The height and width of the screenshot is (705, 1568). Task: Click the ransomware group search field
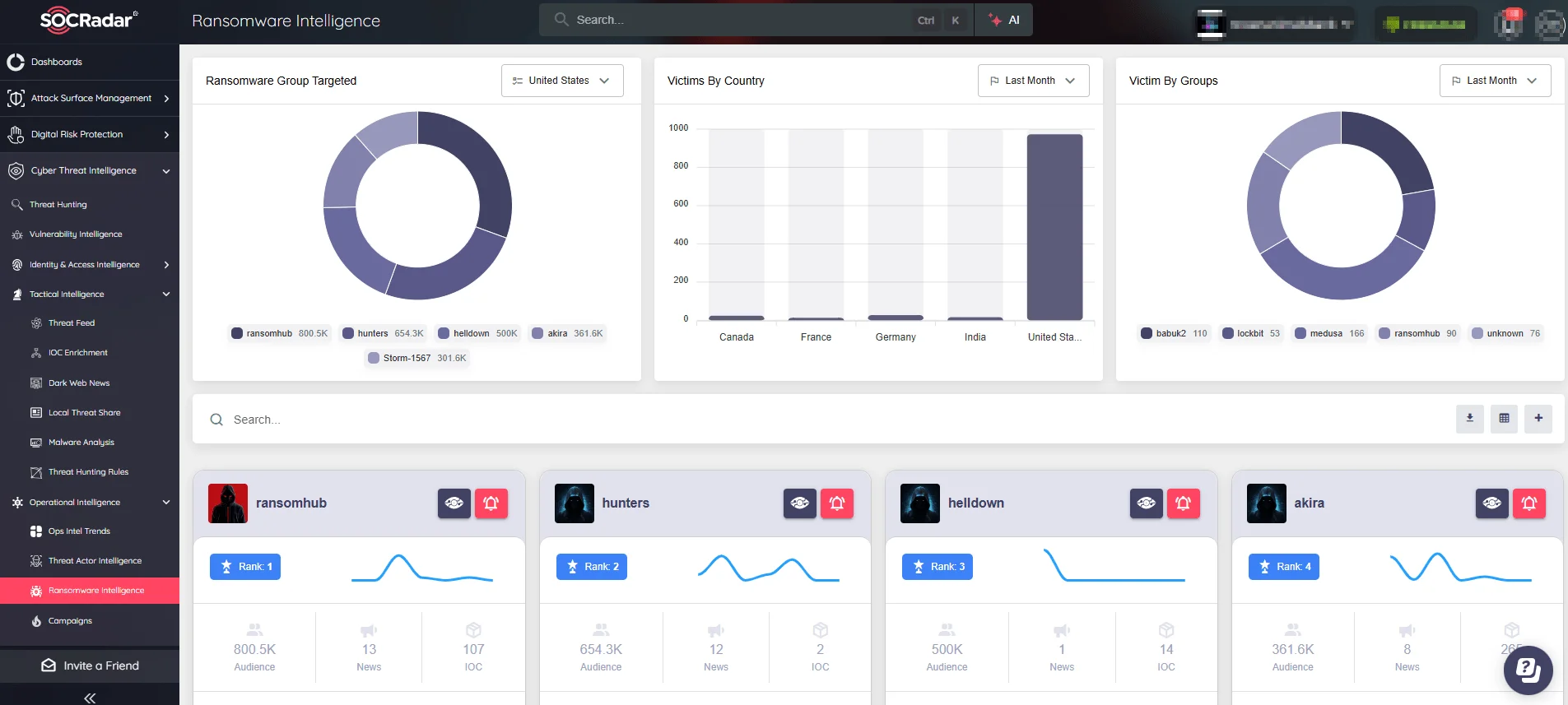823,420
